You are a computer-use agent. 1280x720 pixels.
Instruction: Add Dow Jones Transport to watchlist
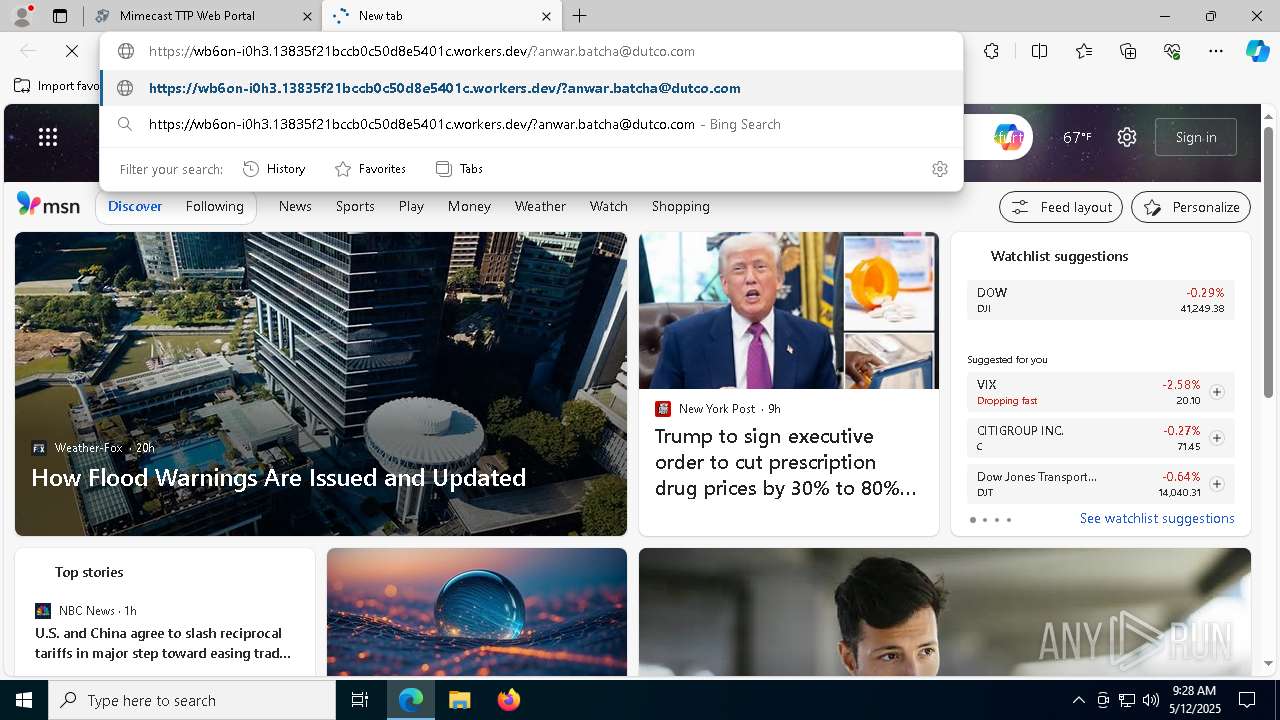click(x=1216, y=484)
